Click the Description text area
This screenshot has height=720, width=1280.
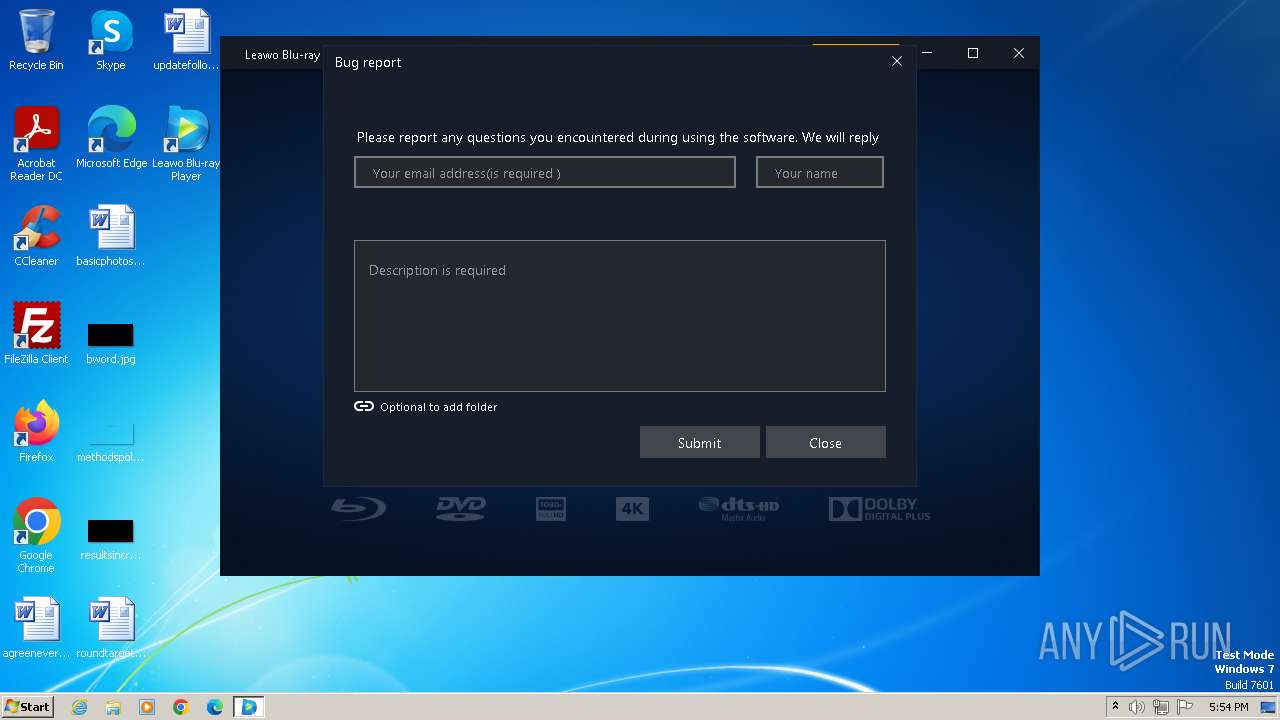click(620, 316)
